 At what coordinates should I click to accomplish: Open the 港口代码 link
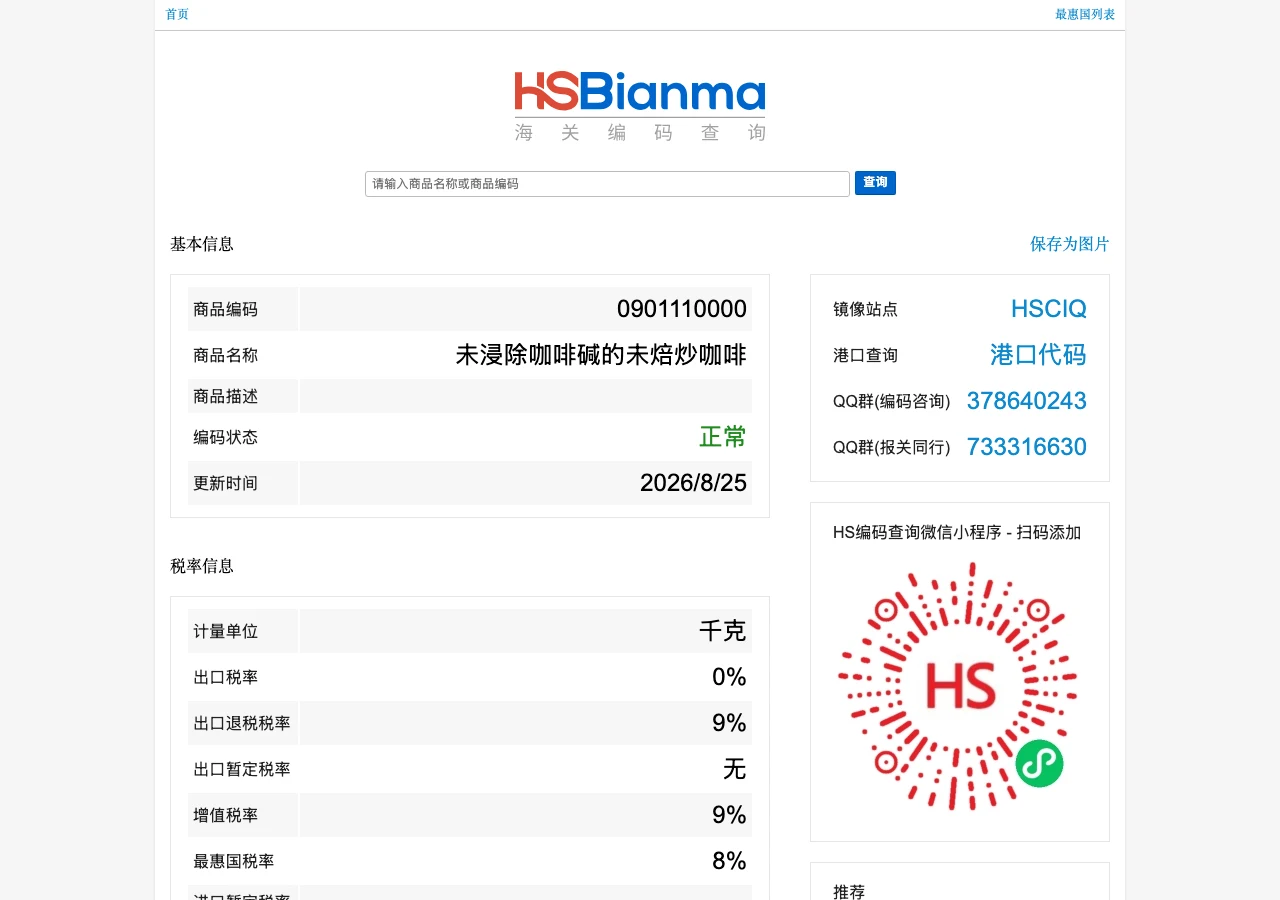(1038, 355)
